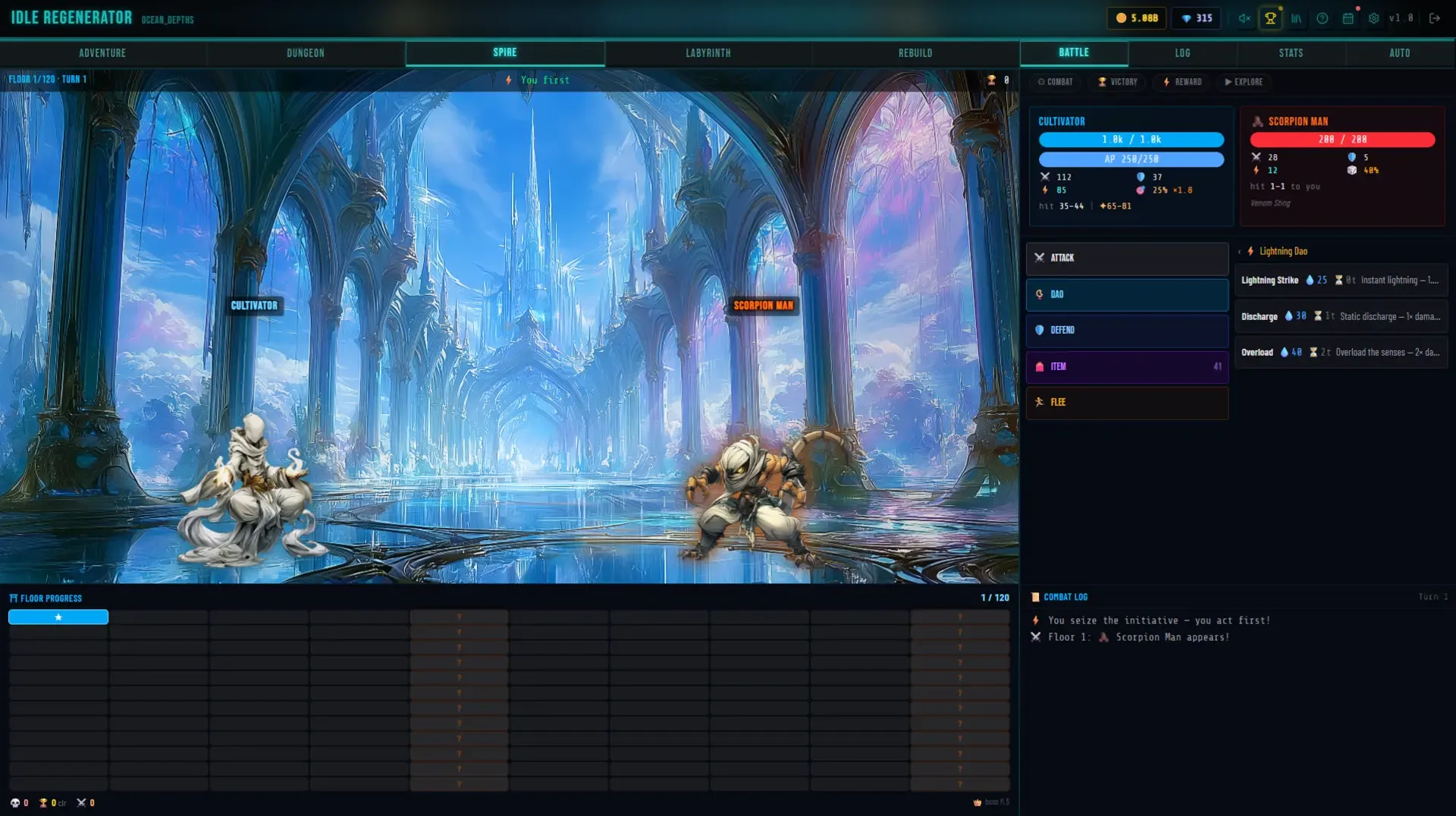Click the 'Floor 1/120 · Turn 1' label
Image resolution: width=1456 pixels, height=816 pixels.
(x=47, y=79)
